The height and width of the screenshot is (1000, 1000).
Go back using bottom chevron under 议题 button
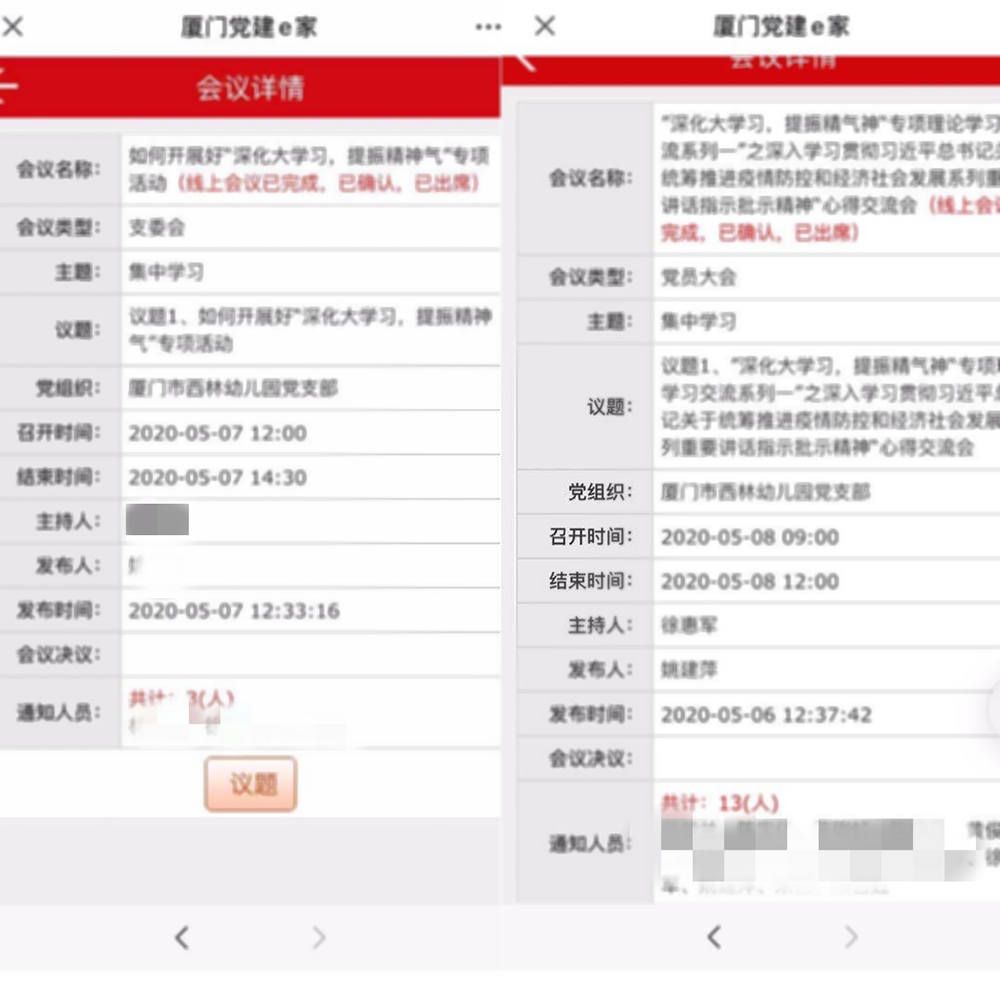[182, 937]
